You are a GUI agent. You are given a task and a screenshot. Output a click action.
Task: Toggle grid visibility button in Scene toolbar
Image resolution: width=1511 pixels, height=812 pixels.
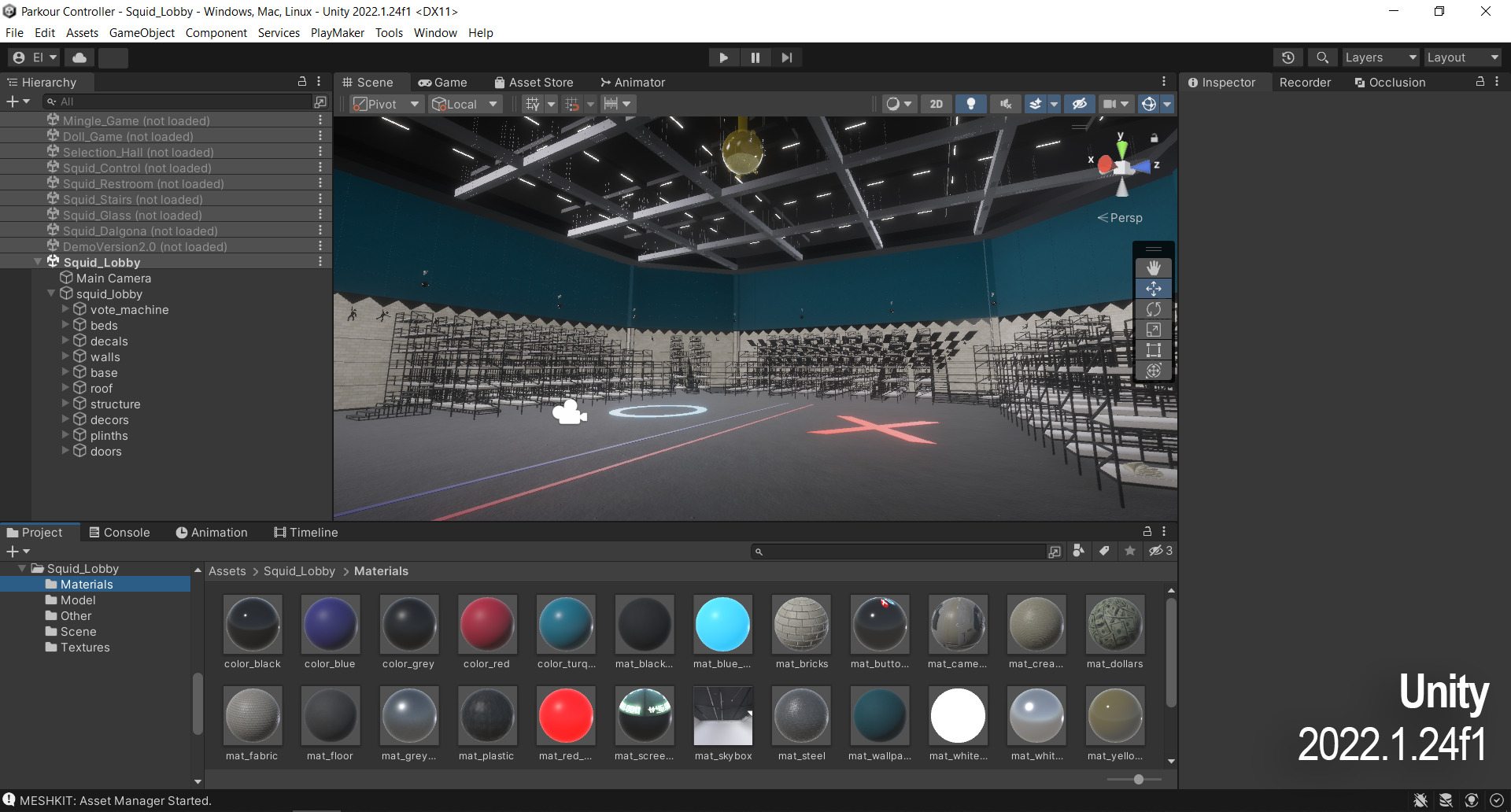click(x=533, y=104)
